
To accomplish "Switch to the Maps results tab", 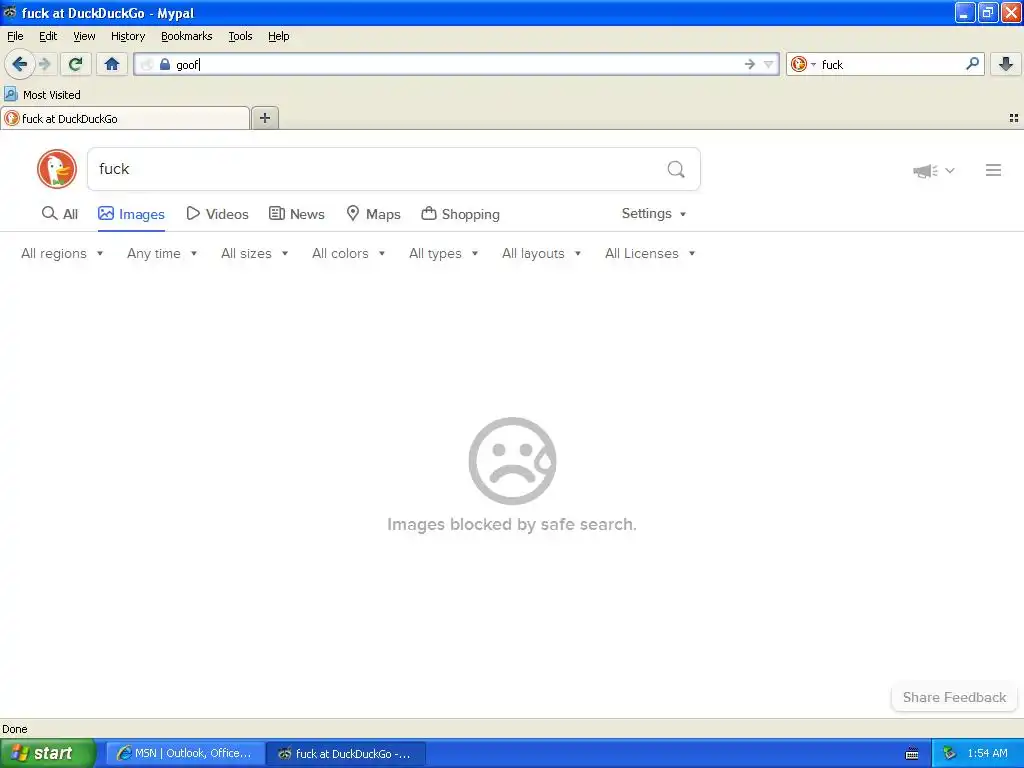I will click(x=373, y=214).
